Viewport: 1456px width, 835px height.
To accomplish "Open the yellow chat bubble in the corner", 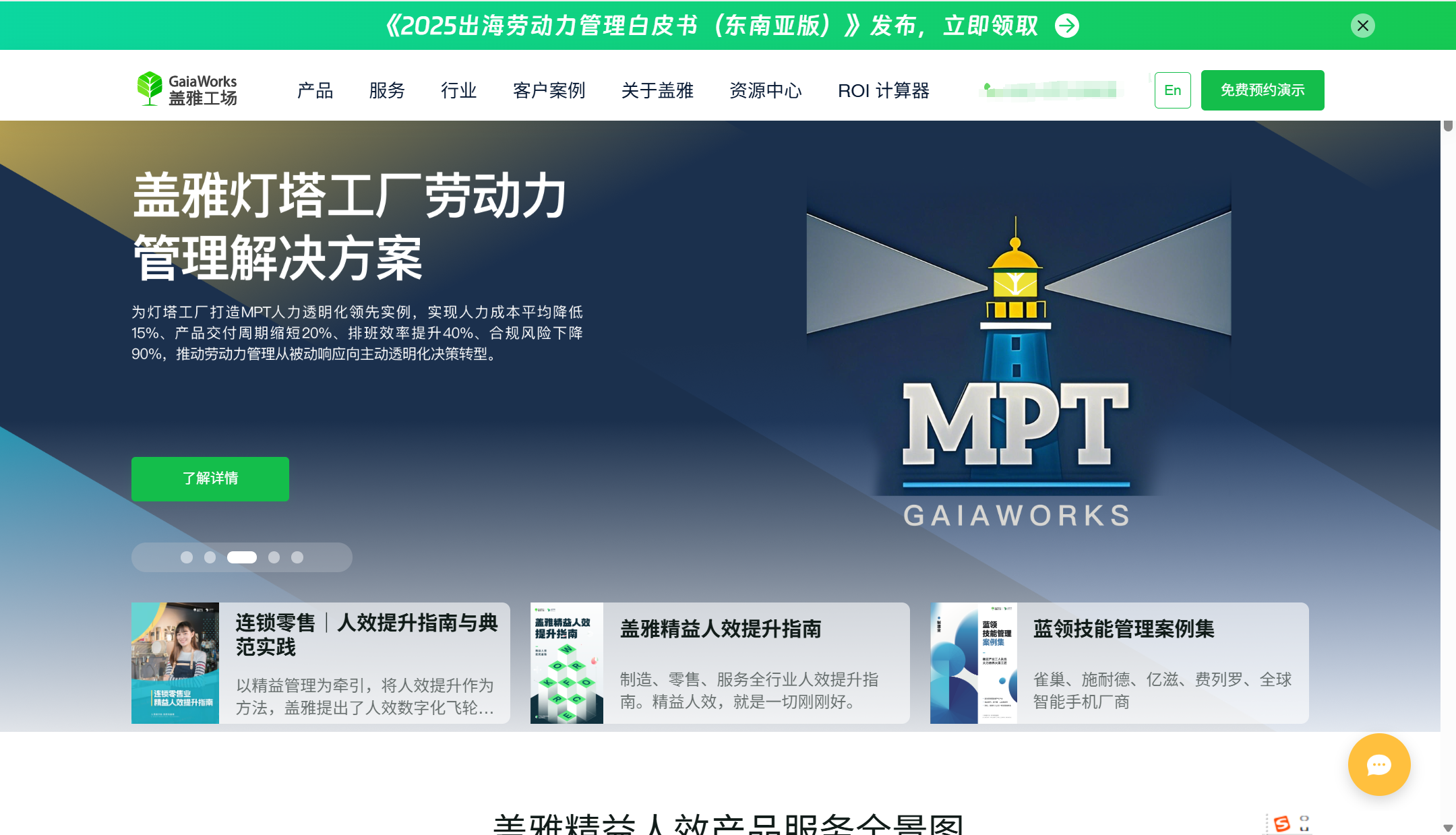I will pos(1378,765).
